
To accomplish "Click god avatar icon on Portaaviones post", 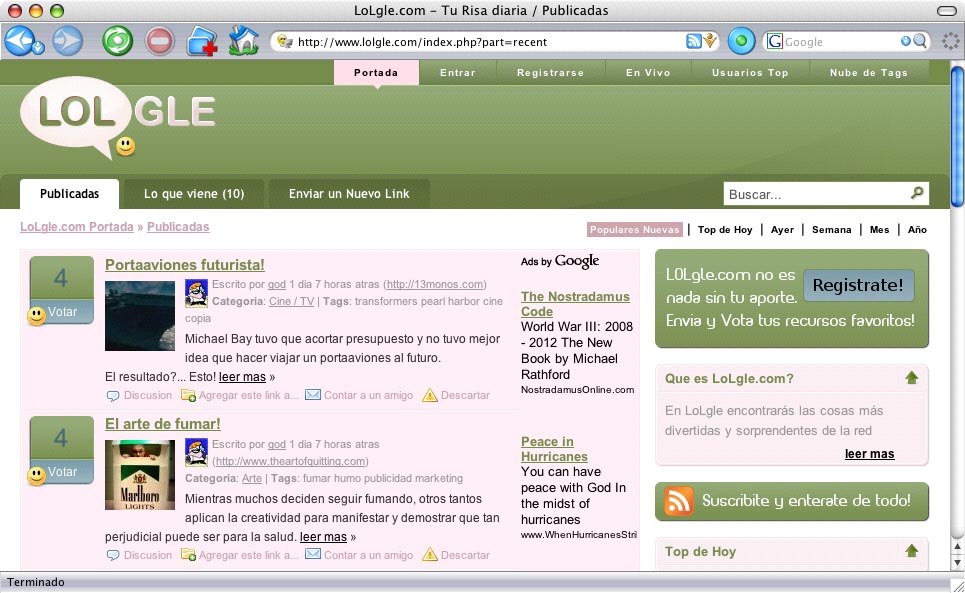I will (196, 293).
